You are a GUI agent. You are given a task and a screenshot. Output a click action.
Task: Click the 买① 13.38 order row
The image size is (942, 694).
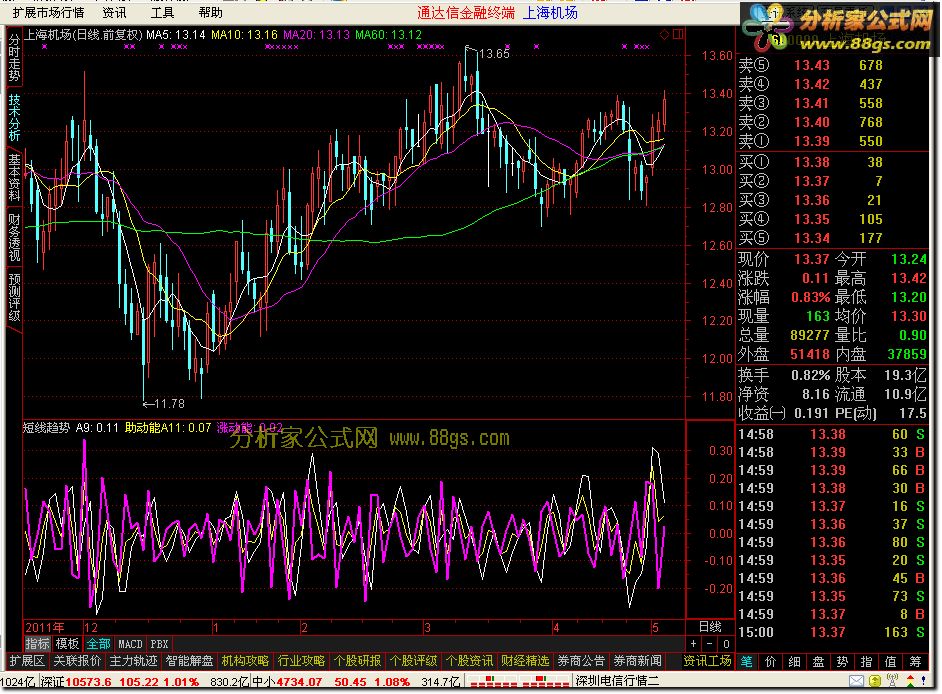click(833, 162)
